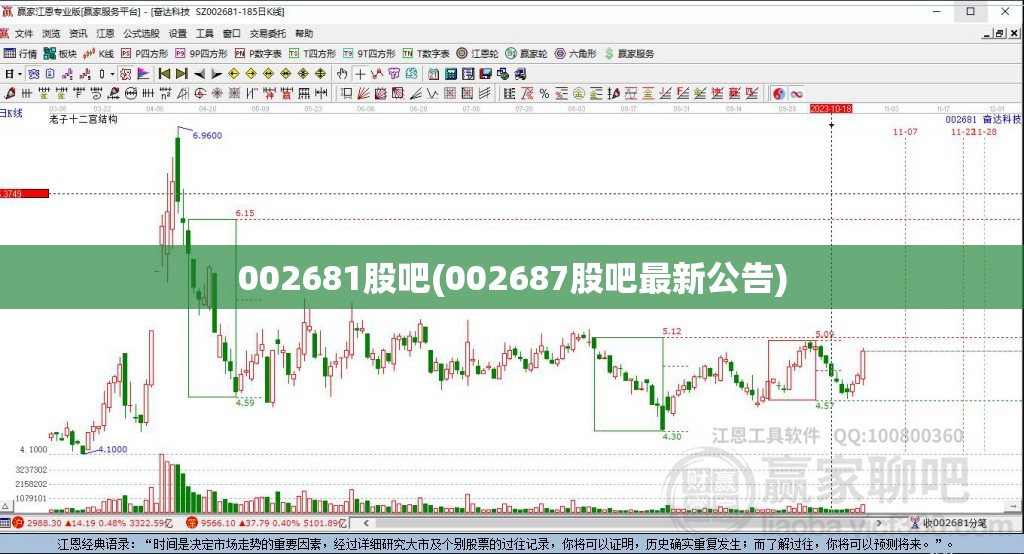Select the hand pan tool
The width and height of the screenshot is (1024, 554).
coord(342,74)
